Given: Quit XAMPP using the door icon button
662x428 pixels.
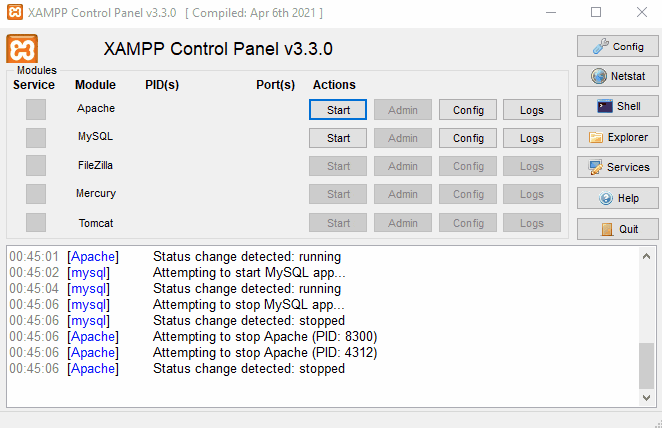Looking at the screenshot, I should (x=617, y=228).
